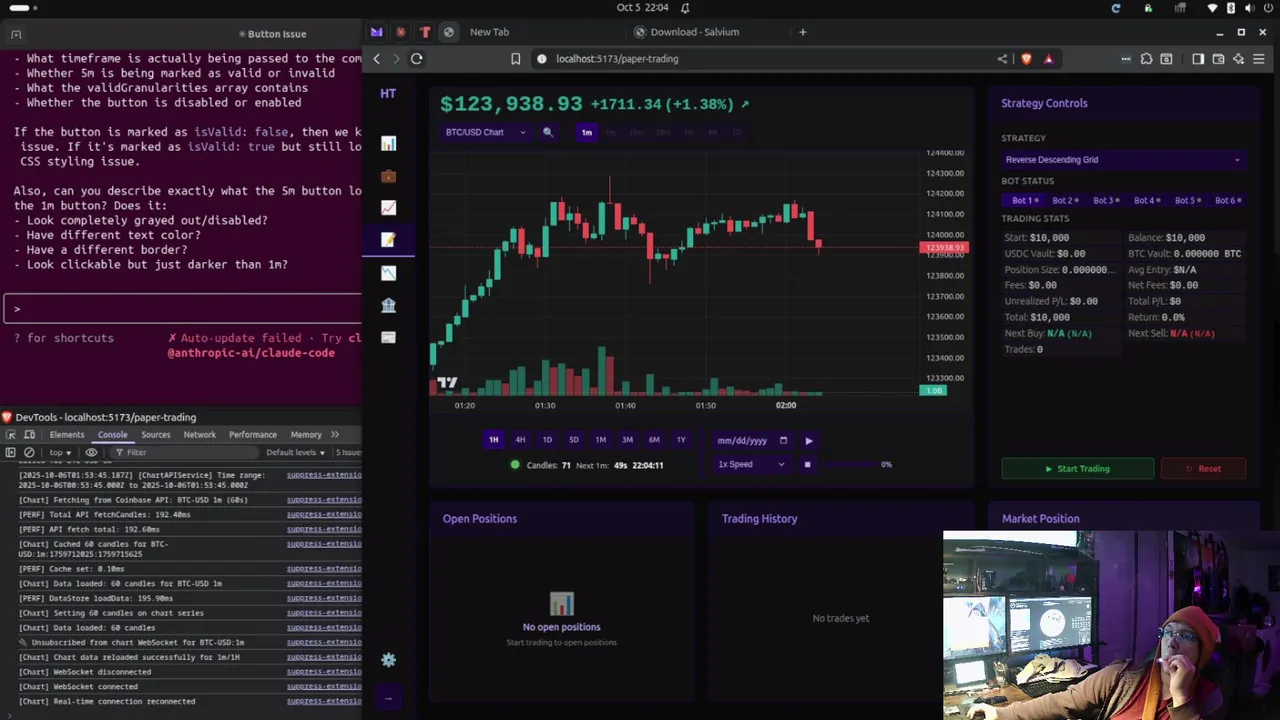Open a new browser tab
1280x720 pixels.
tap(802, 32)
